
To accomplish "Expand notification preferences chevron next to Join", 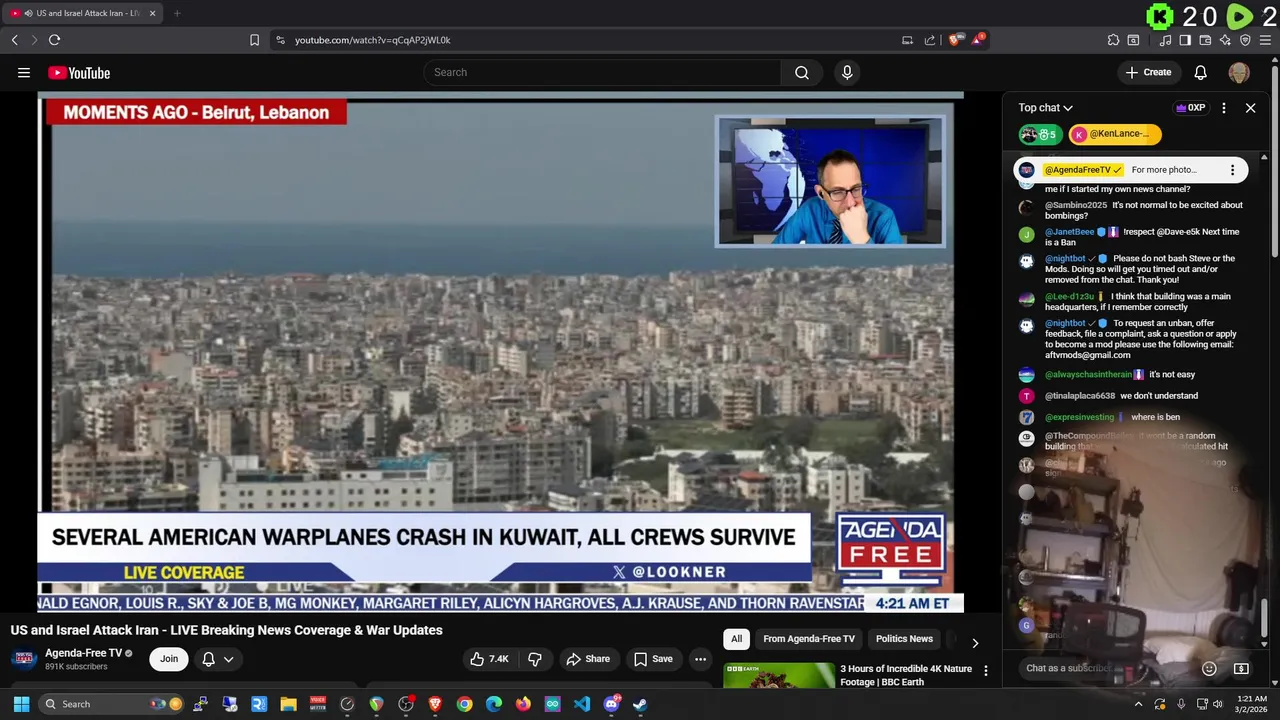I will pyautogui.click(x=229, y=659).
